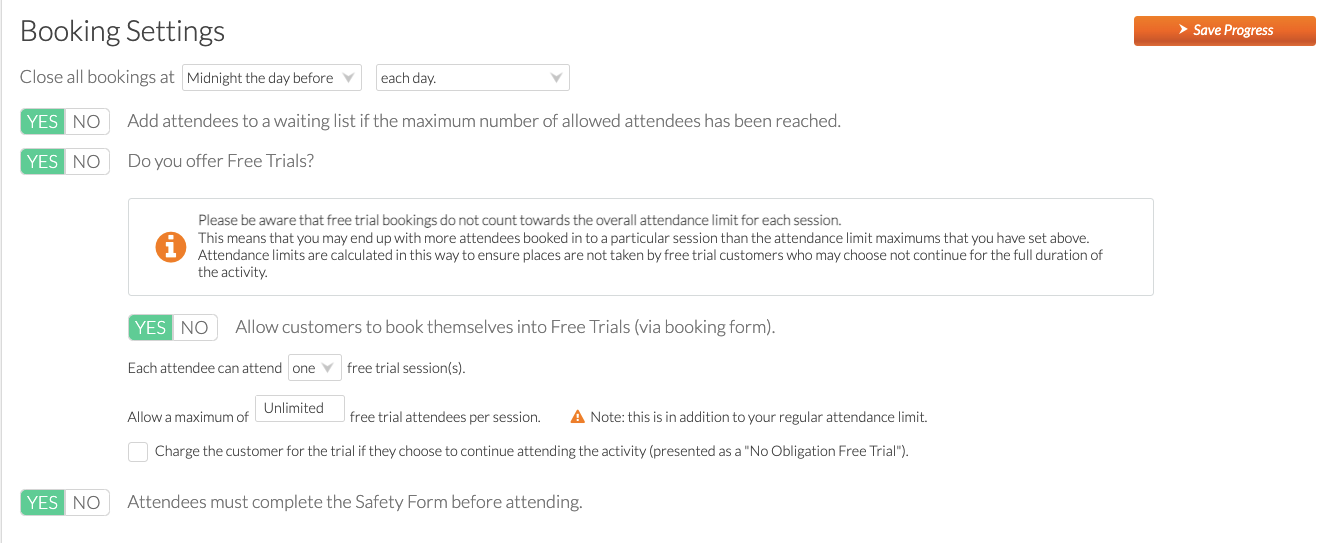Click the warning triangle beside the note
This screenshot has height=543, width=1332.
click(577, 417)
